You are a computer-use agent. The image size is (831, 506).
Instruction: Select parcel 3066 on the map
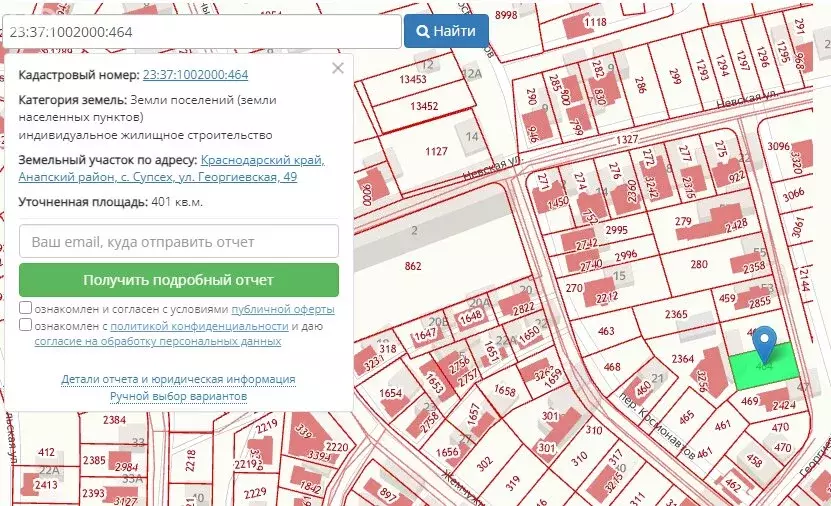(793, 195)
